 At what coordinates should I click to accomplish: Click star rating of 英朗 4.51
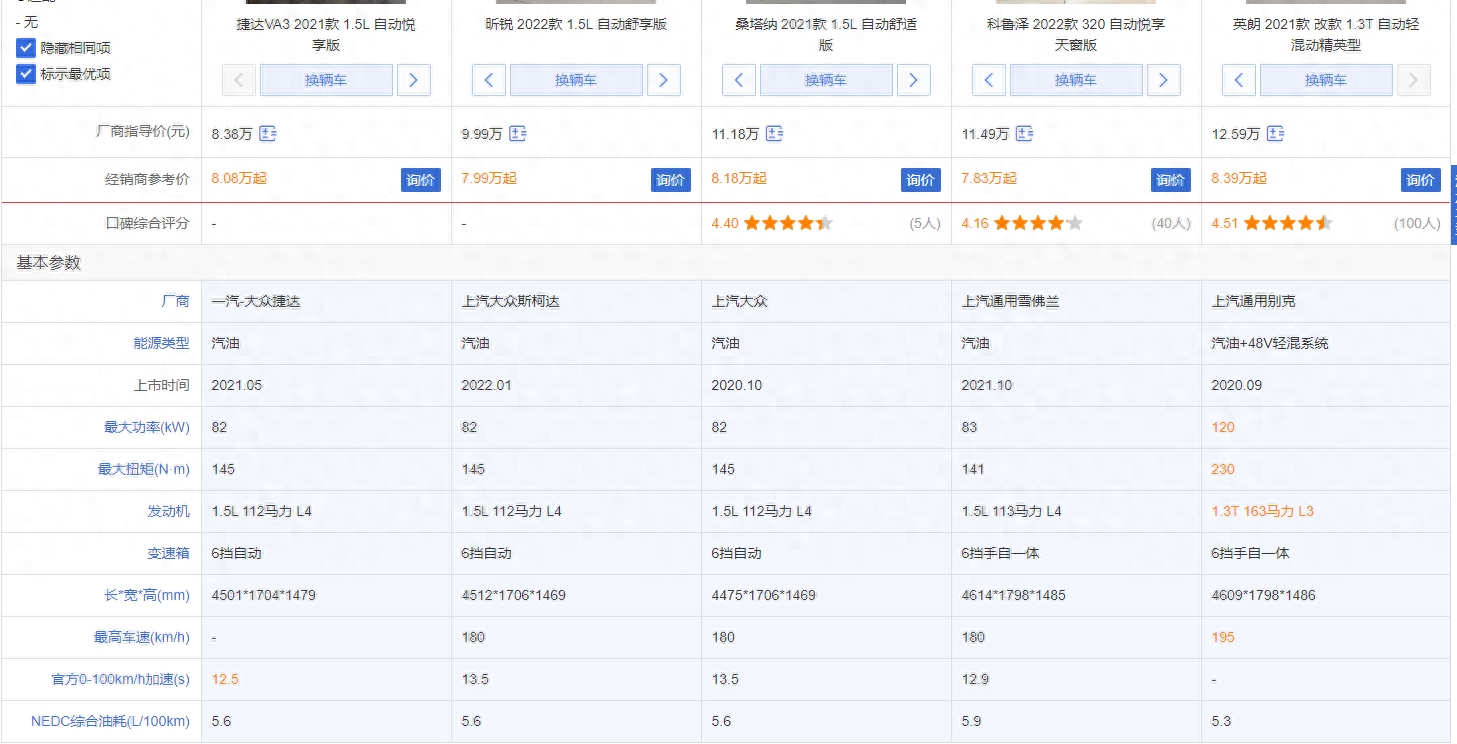coord(1288,223)
